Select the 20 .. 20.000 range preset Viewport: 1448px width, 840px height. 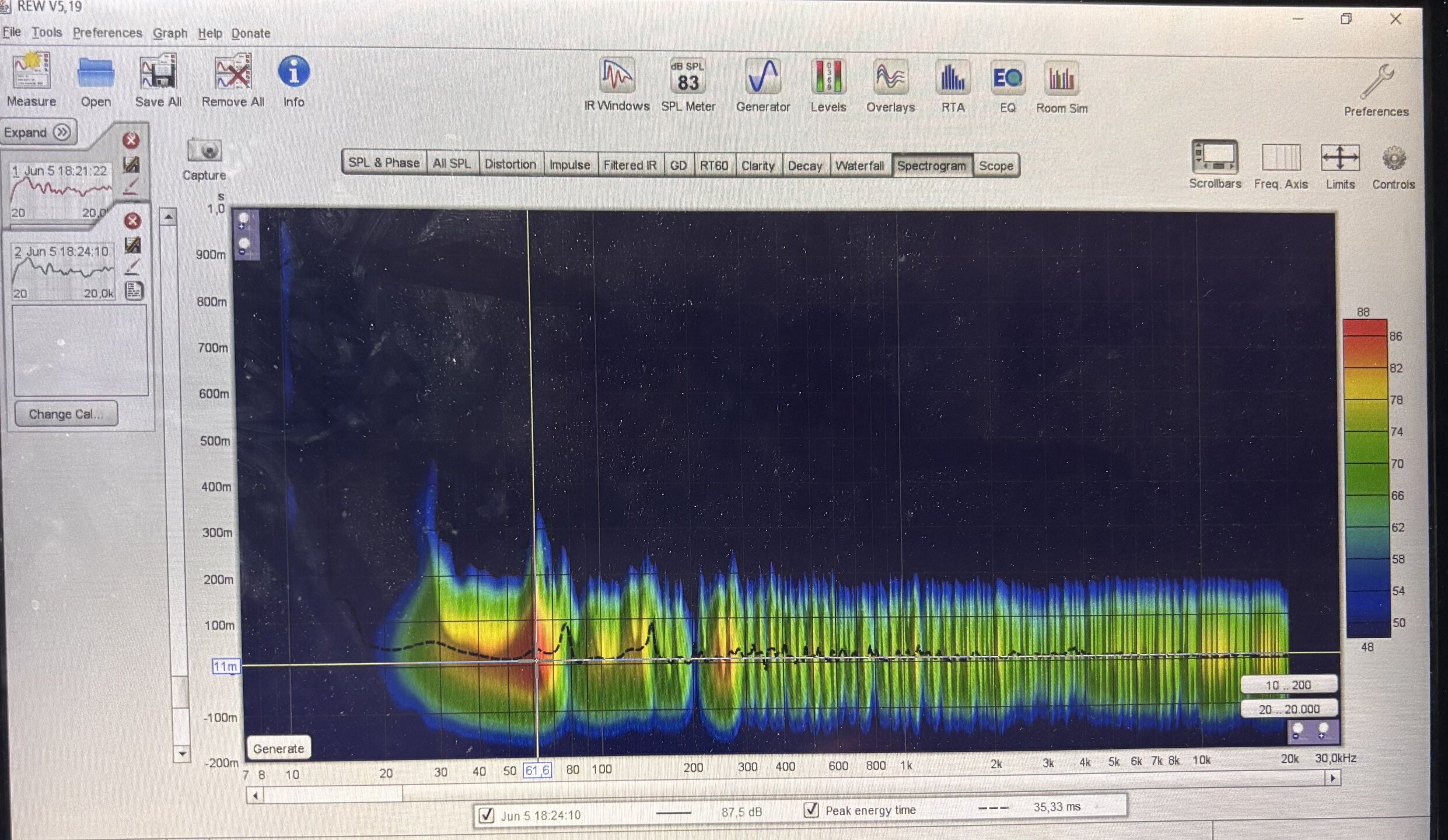[x=1288, y=709]
